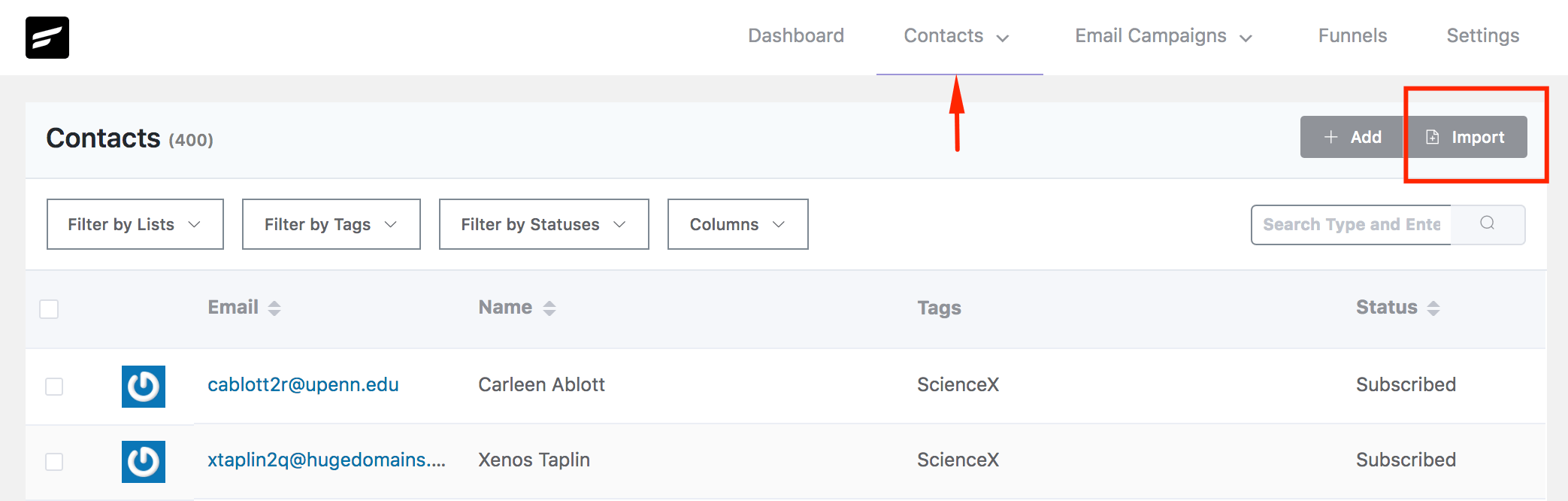Click the Import button

pos(1466,137)
